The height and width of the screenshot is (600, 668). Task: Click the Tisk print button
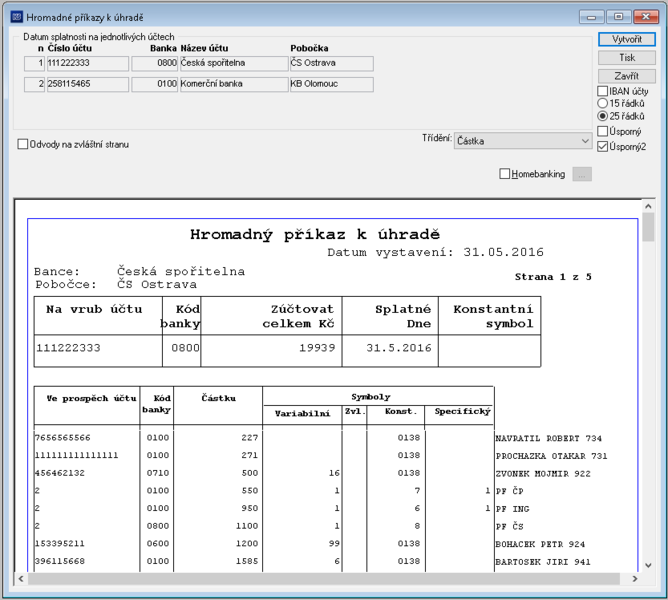pyautogui.click(x=626, y=58)
